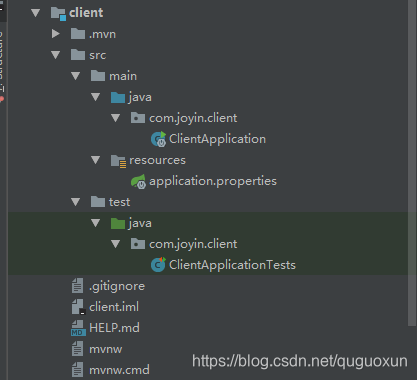Click the application.properties Spring leaf icon
Viewport: 417px width, 380px height.
coord(138,181)
